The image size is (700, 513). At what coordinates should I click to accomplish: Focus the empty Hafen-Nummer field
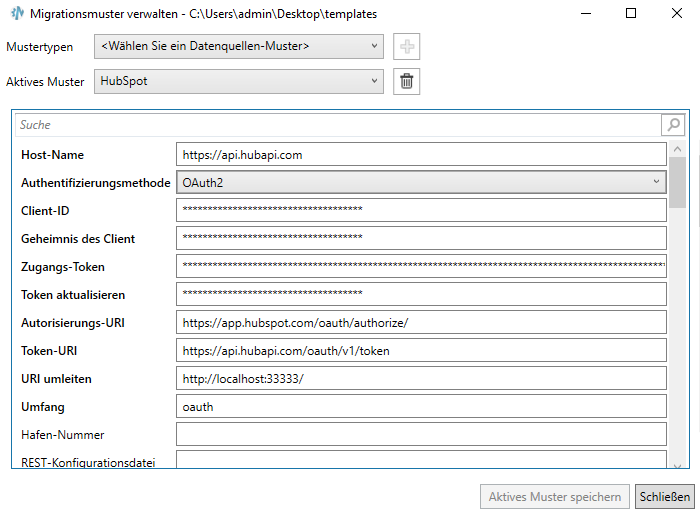[421, 434]
